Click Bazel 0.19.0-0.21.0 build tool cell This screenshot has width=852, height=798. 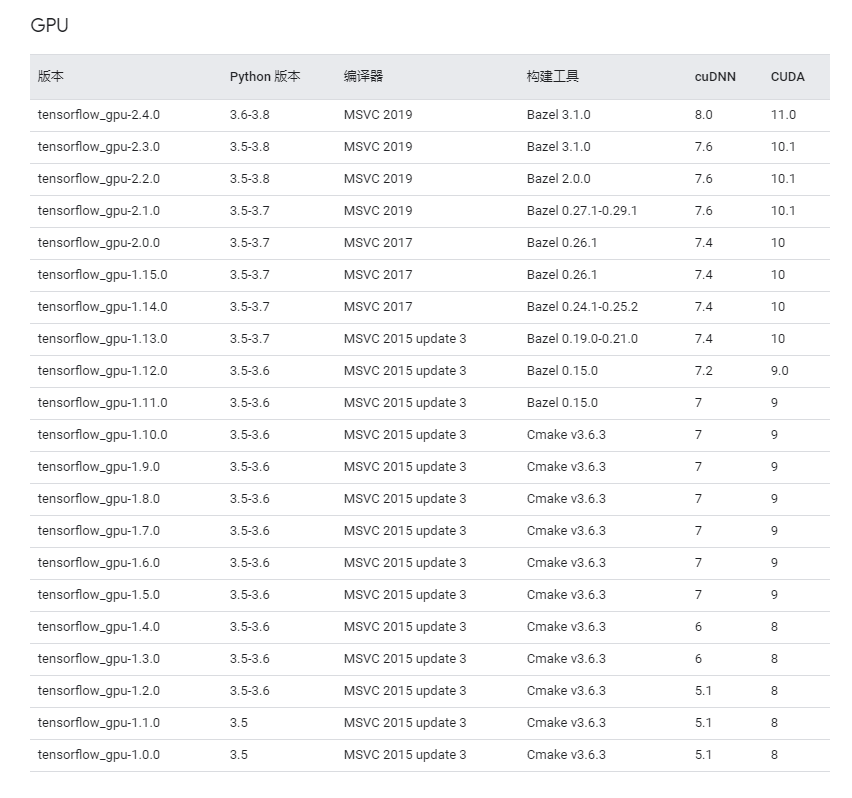click(582, 339)
